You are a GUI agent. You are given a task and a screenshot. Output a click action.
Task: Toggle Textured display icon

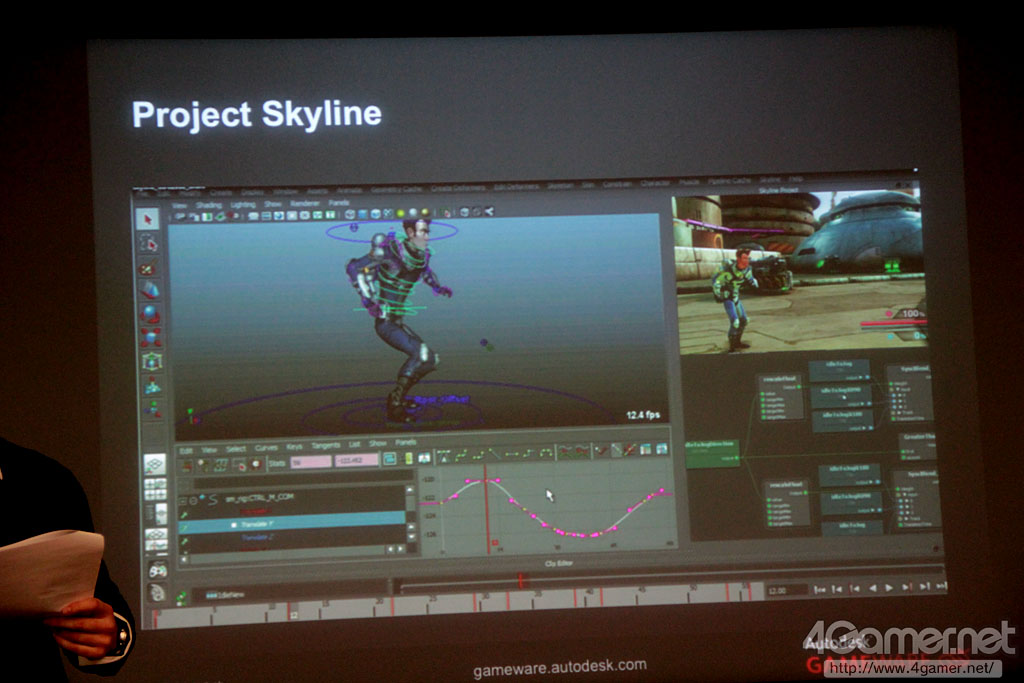[x=389, y=214]
